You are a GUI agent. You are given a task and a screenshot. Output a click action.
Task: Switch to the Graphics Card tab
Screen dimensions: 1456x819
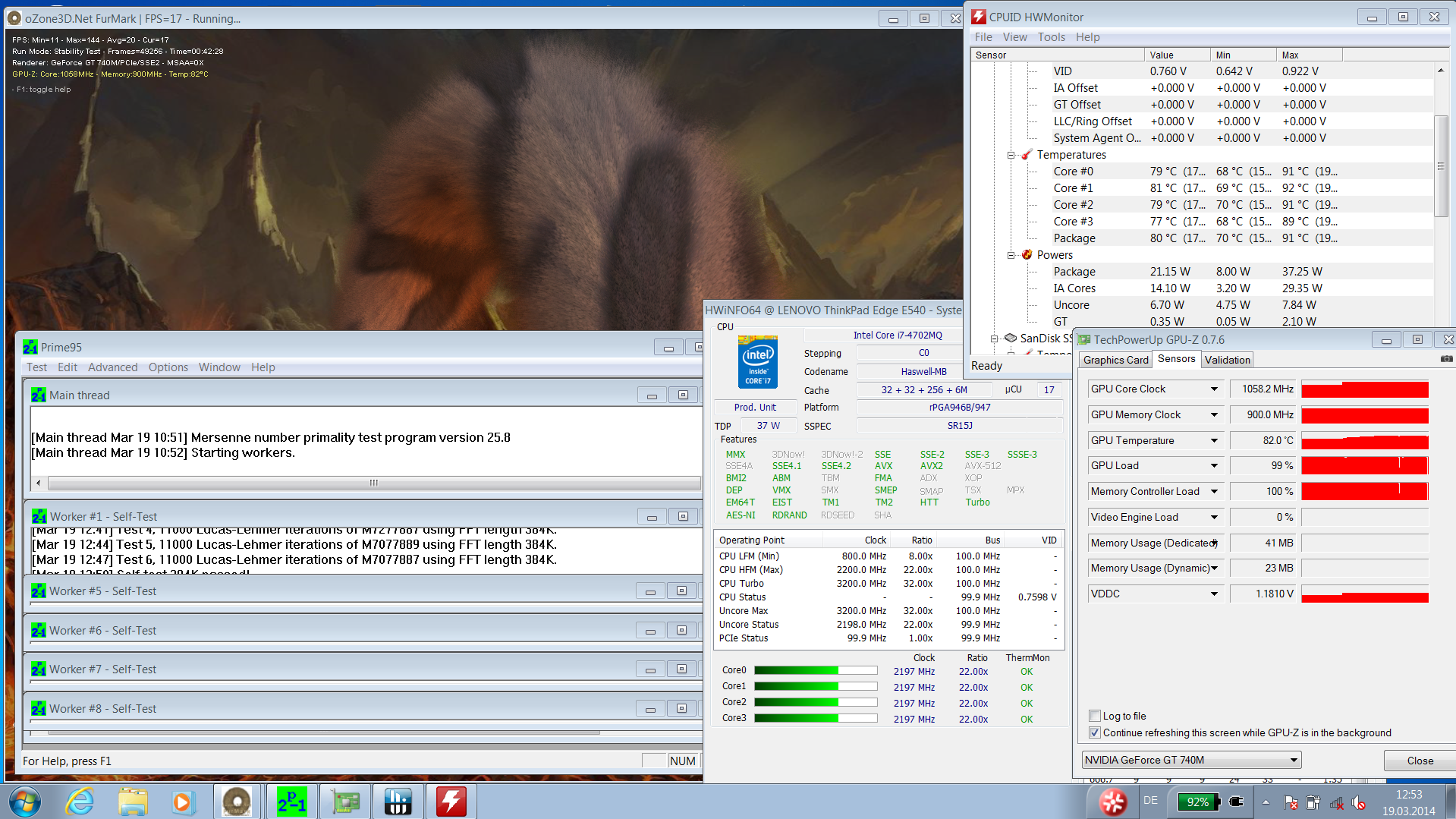pyautogui.click(x=1115, y=360)
